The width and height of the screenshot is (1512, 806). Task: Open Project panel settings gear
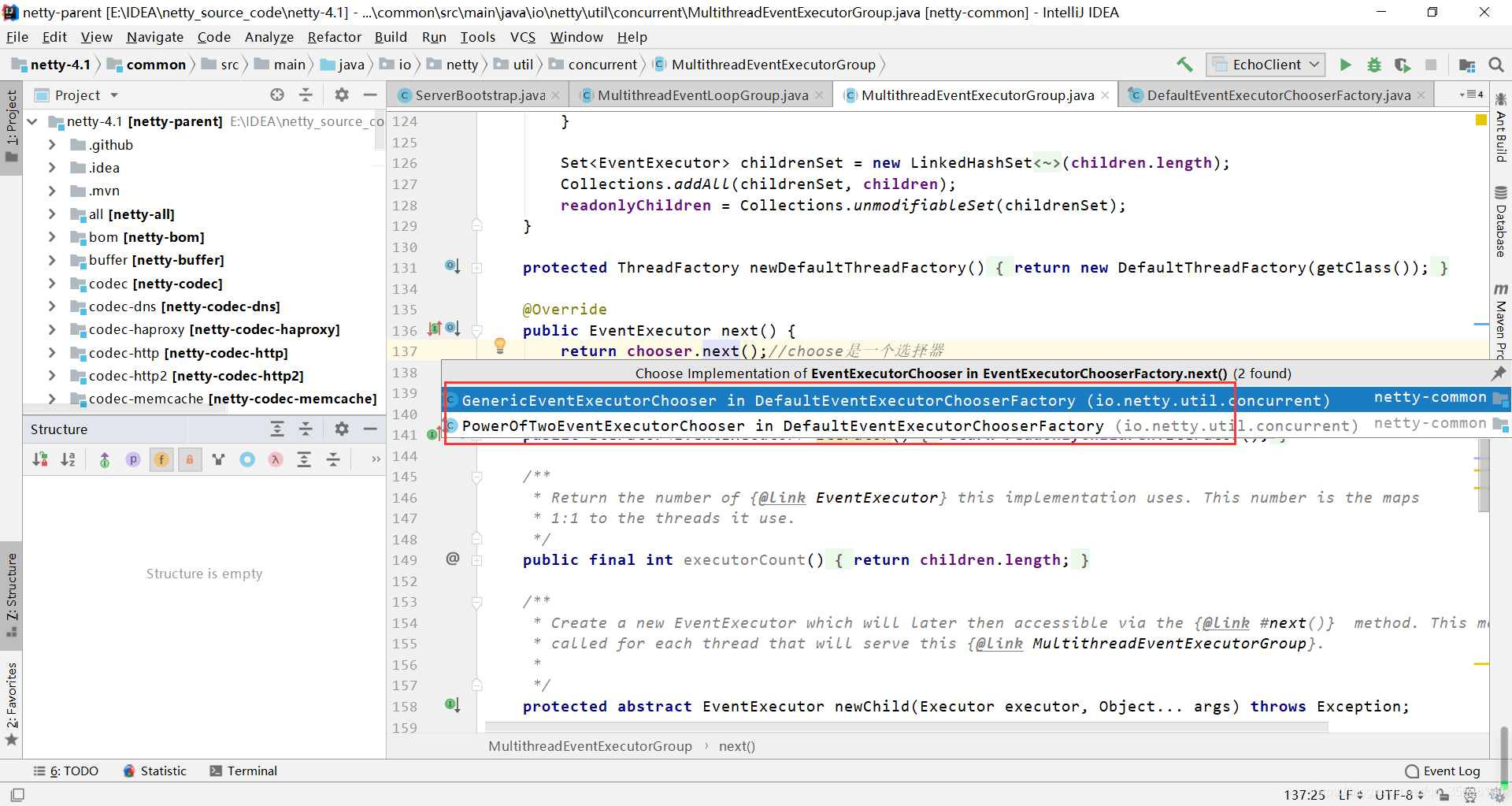[342, 95]
